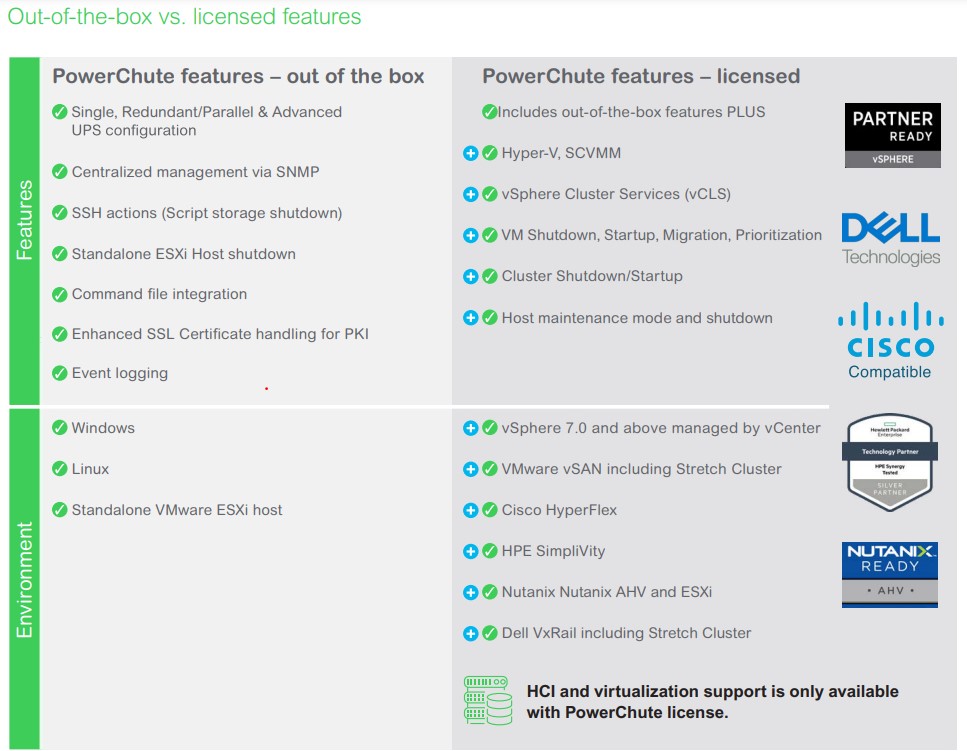Select the Cisco Compatible logo

(x=891, y=340)
